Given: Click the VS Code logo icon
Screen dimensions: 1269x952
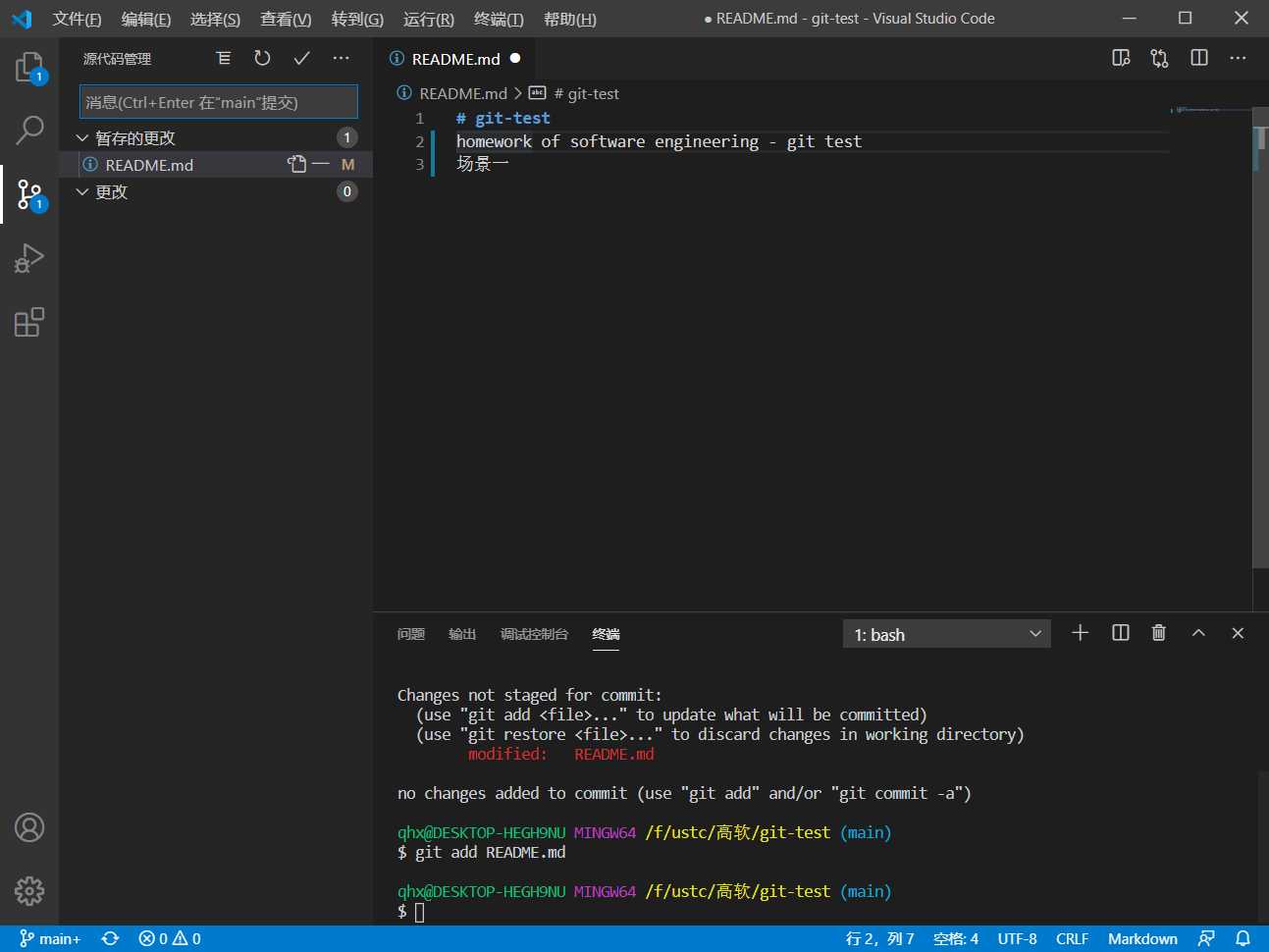Looking at the screenshot, I should 22,19.
